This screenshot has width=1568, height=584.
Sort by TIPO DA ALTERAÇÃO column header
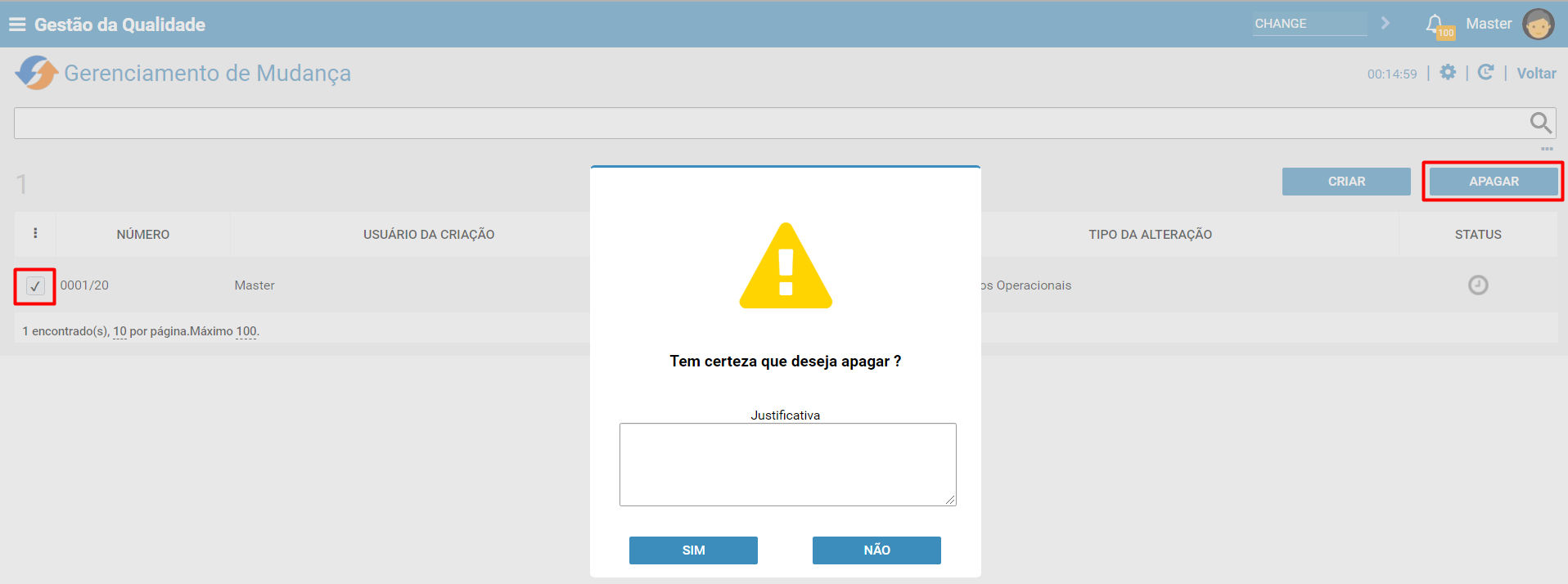tap(1150, 235)
